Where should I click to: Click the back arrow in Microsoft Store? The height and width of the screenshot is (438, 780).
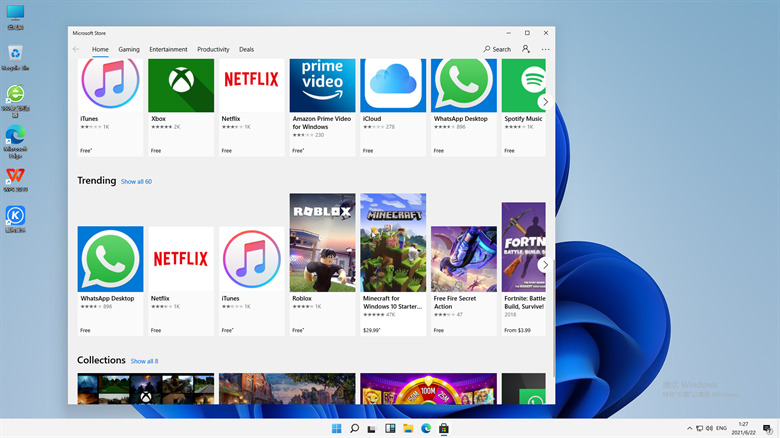pos(76,49)
